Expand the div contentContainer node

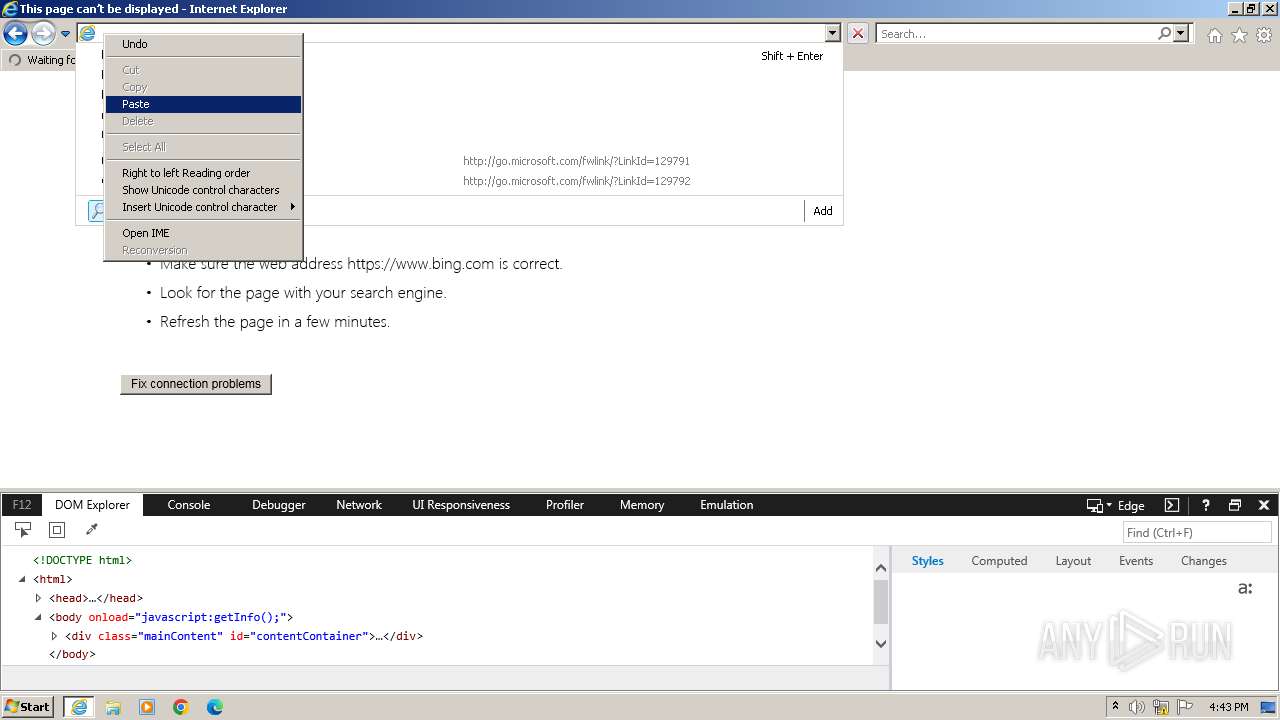(54, 636)
